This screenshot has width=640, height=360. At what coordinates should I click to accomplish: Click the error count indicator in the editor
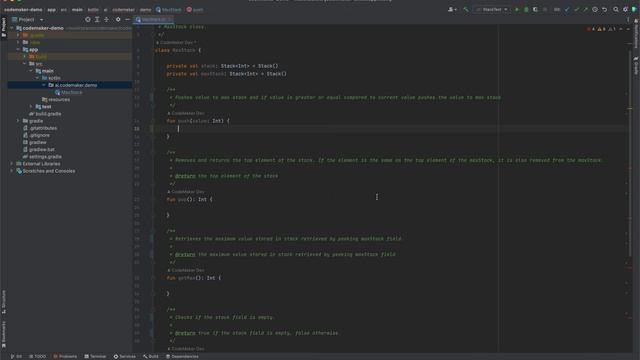(x=590, y=29)
